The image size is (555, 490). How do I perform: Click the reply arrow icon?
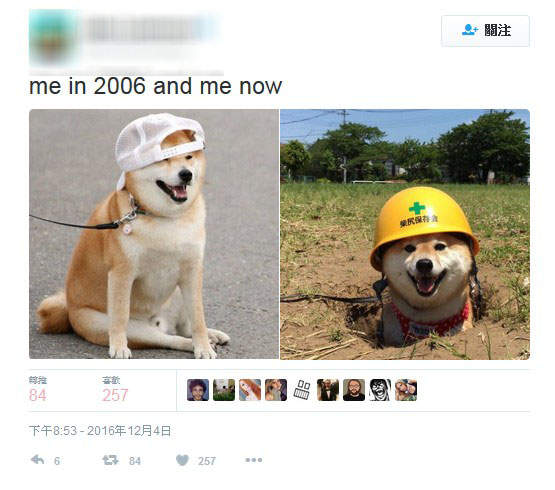pyautogui.click(x=38, y=460)
